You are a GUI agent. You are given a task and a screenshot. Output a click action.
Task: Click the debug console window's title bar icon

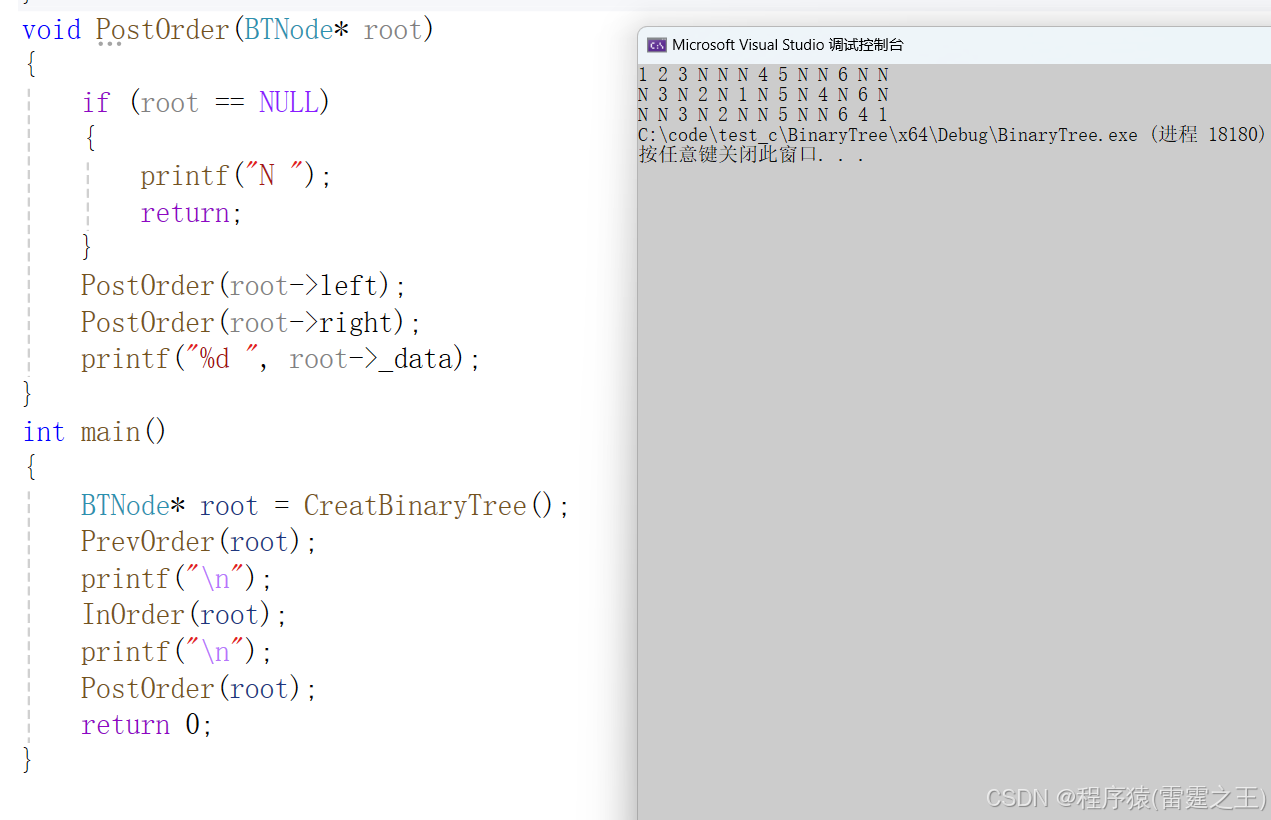(657, 45)
